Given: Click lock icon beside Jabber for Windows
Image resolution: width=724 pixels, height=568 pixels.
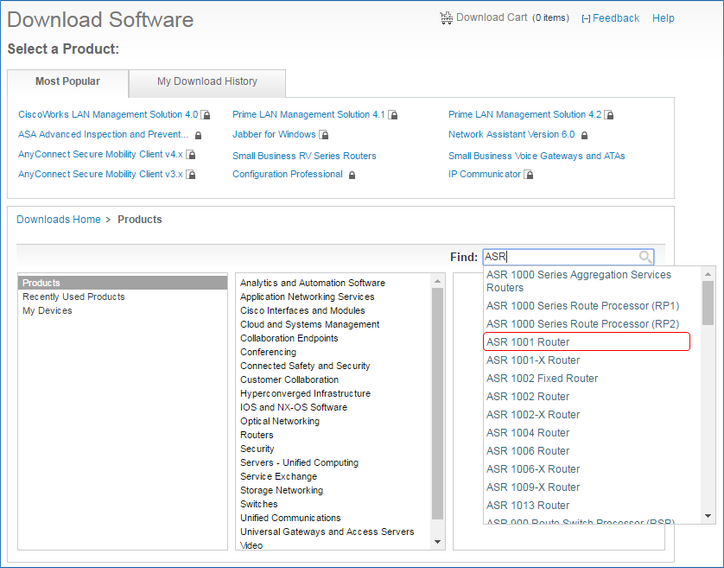Looking at the screenshot, I should click(324, 135).
